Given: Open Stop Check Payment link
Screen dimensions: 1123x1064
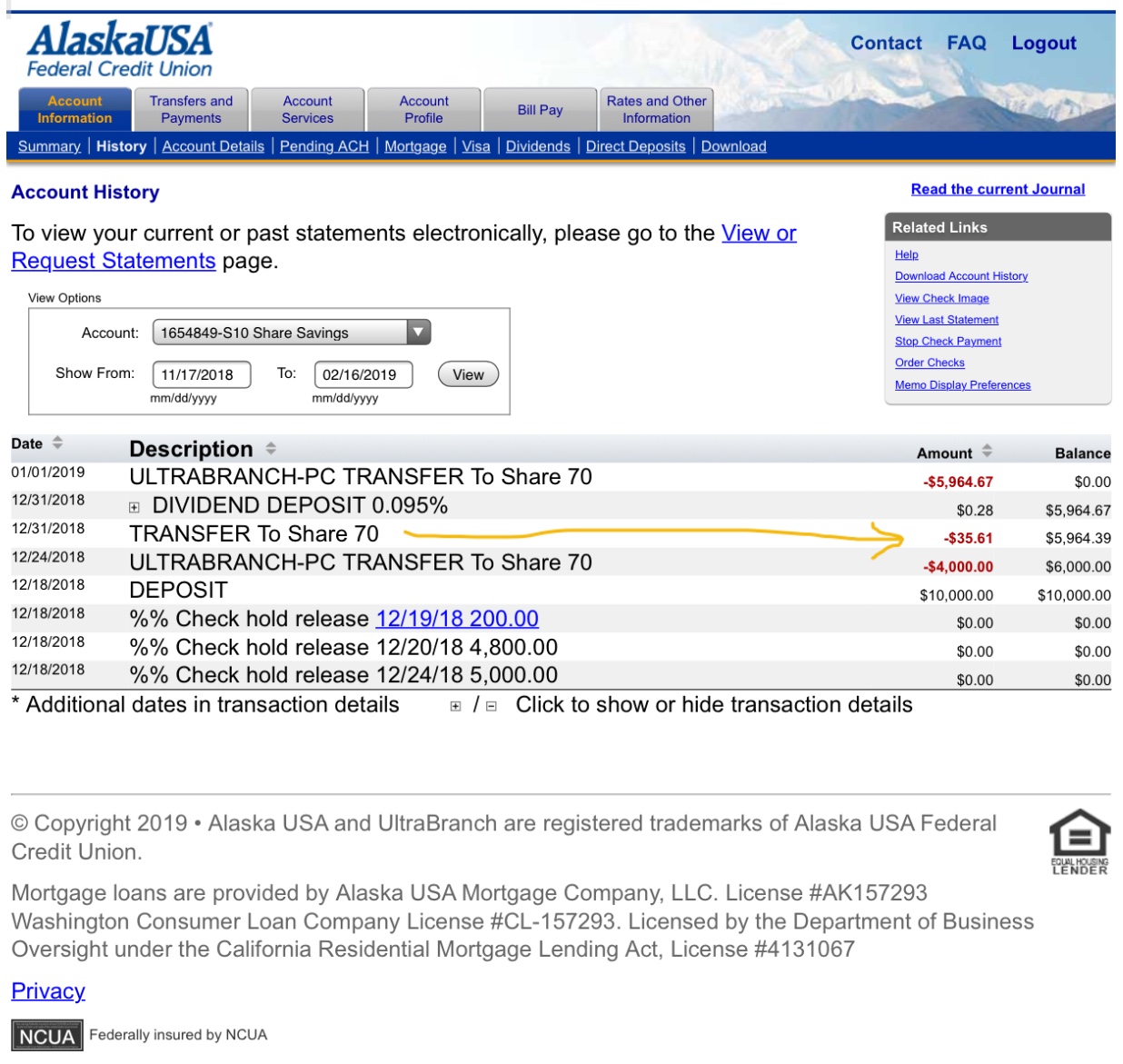Looking at the screenshot, I should tap(948, 342).
